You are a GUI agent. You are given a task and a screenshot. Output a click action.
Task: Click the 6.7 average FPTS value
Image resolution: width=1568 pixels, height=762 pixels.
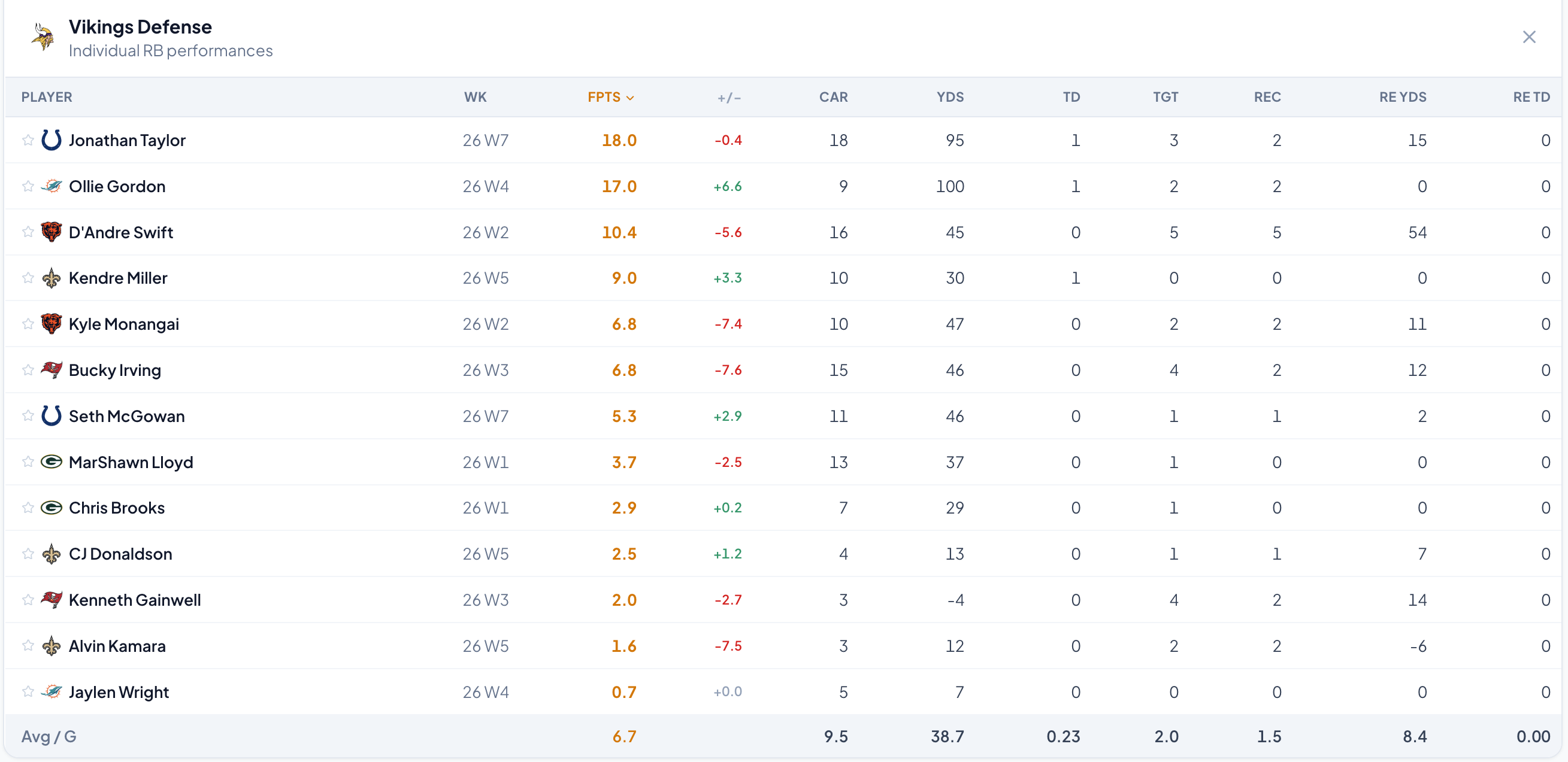pos(624,736)
